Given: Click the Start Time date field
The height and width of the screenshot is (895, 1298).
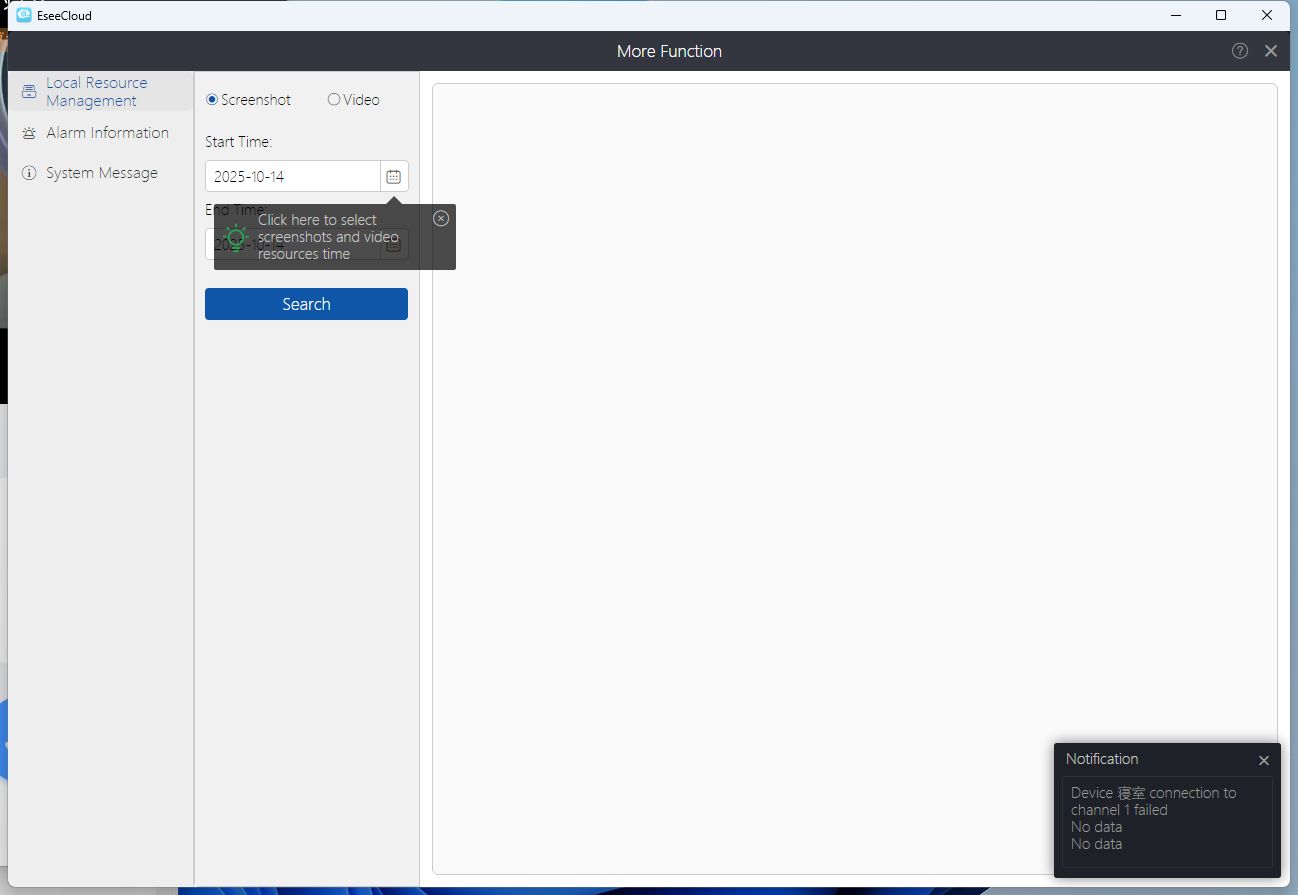Looking at the screenshot, I should [292, 176].
